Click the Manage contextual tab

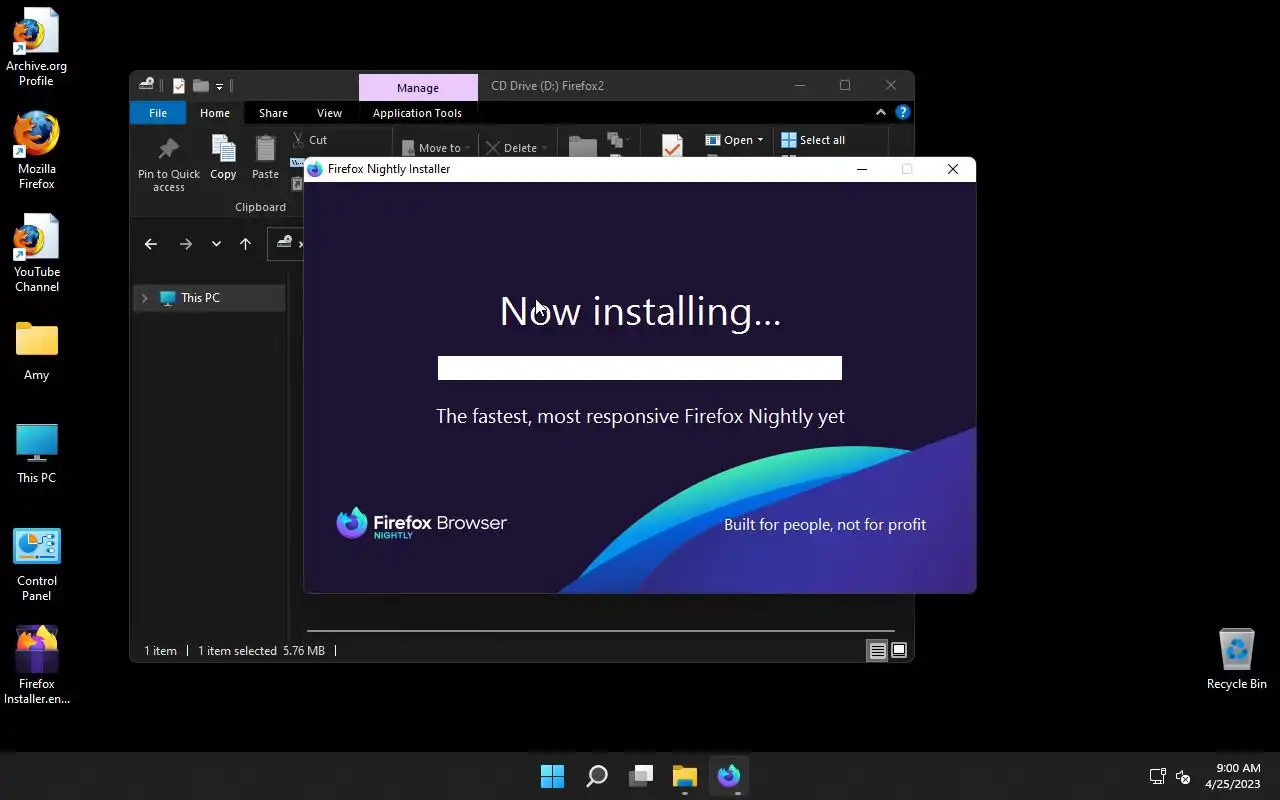click(418, 88)
